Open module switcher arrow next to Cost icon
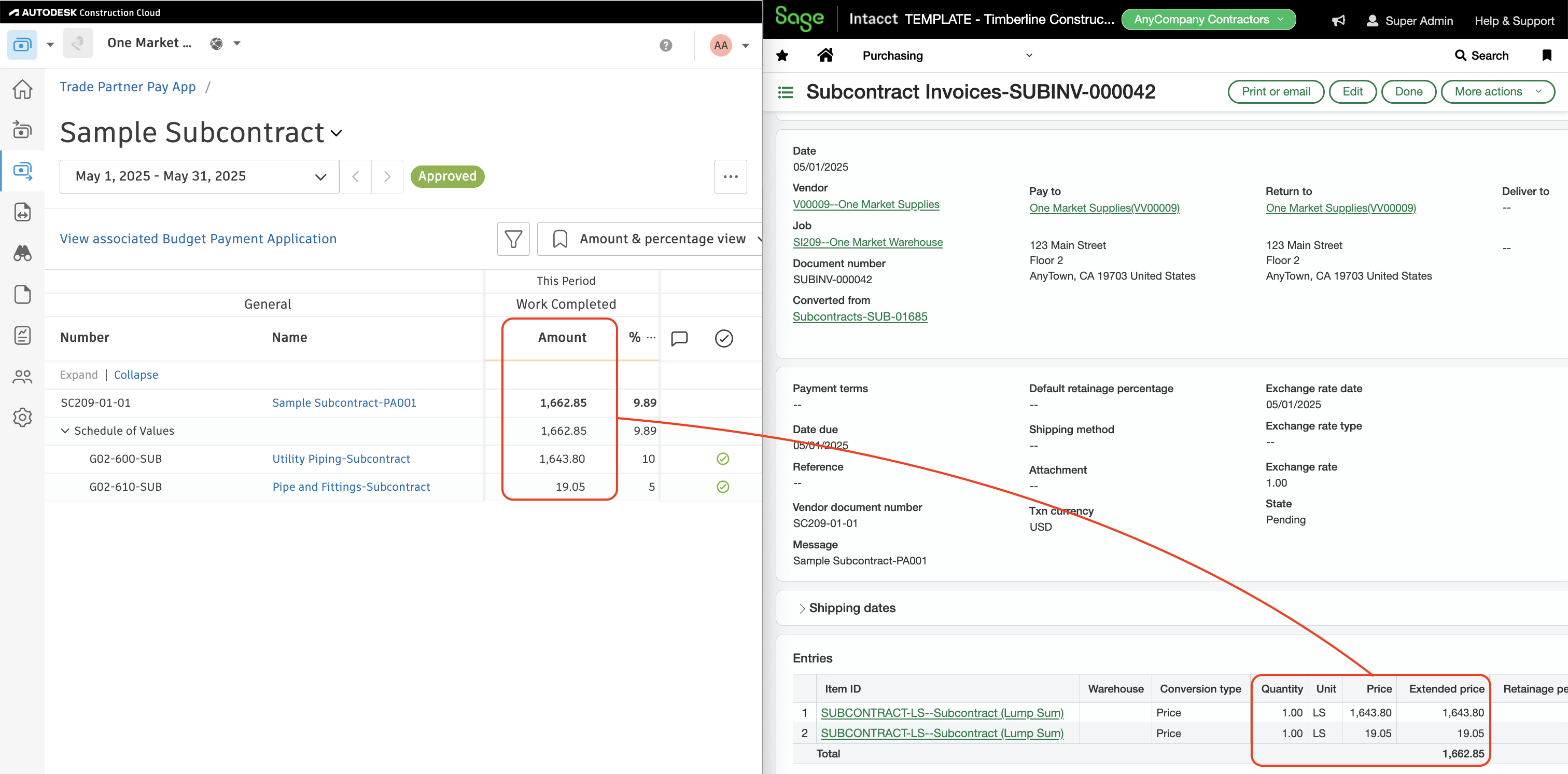Viewport: 1568px width, 774px height. [x=50, y=45]
